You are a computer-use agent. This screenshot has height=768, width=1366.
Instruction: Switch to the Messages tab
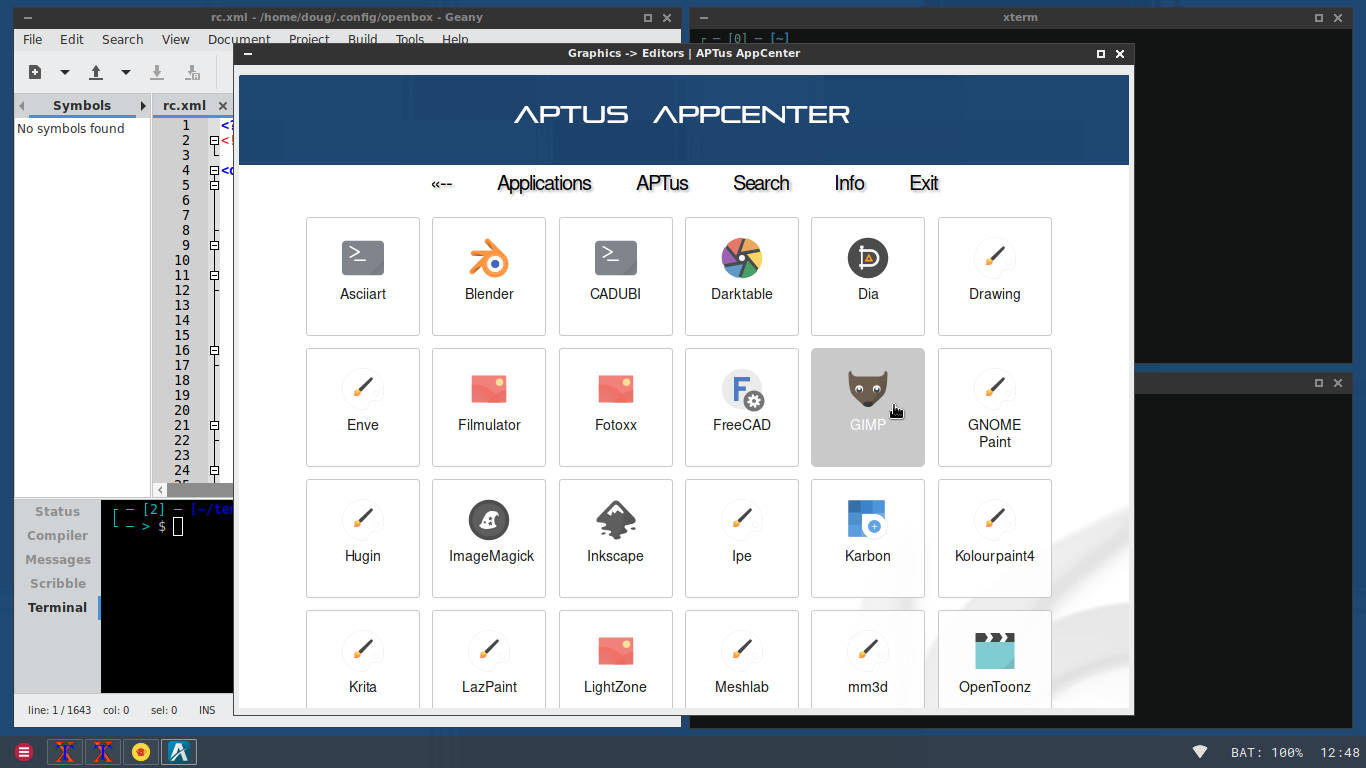[58, 559]
